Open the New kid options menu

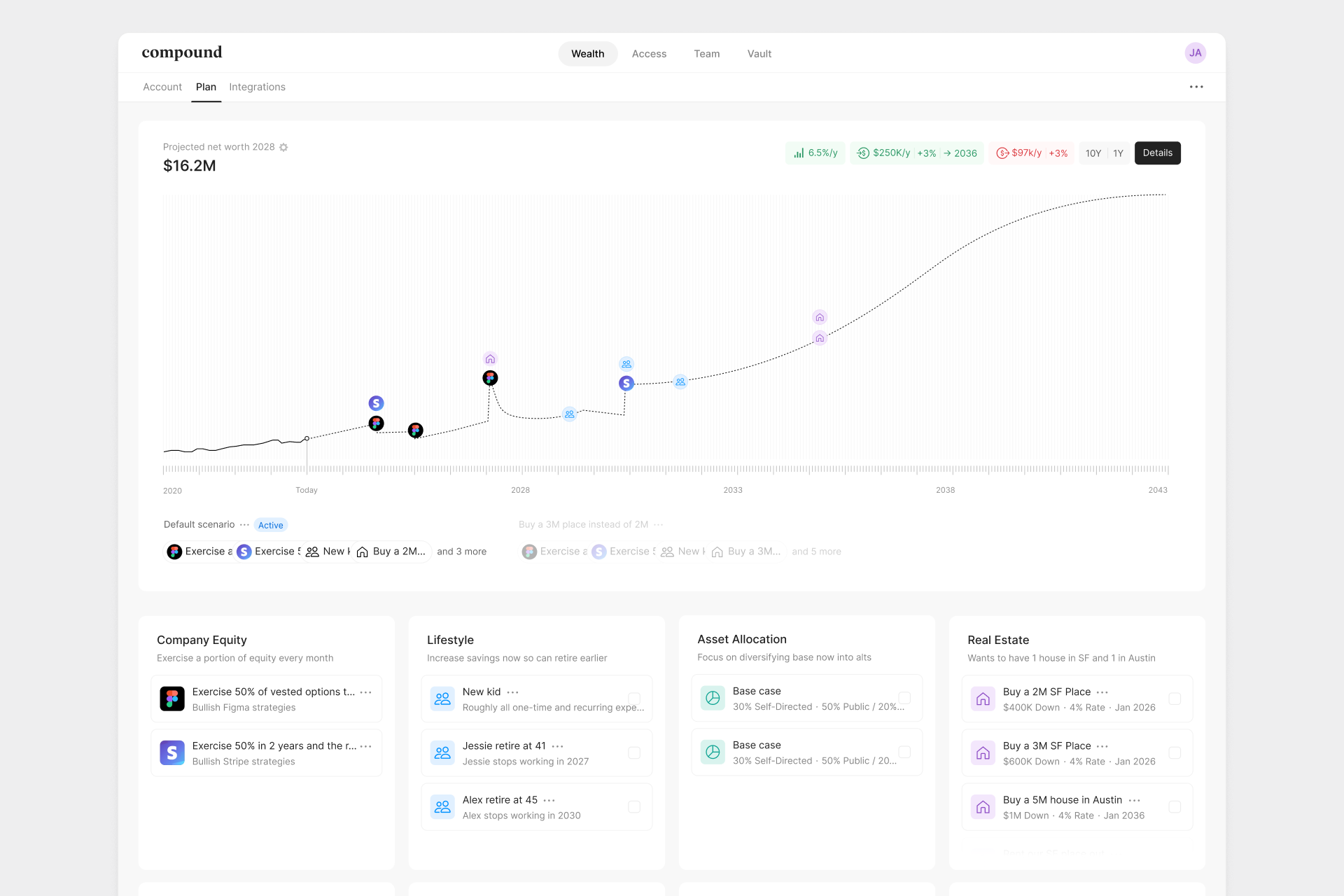tap(512, 692)
